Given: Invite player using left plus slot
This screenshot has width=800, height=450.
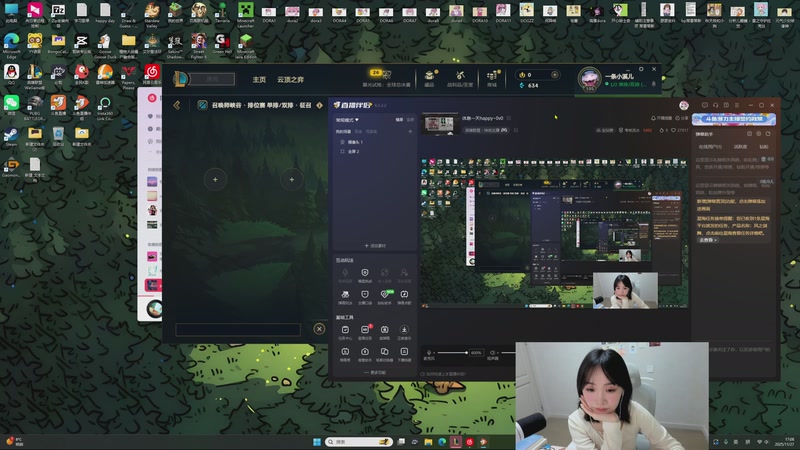Looking at the screenshot, I should pos(215,180).
